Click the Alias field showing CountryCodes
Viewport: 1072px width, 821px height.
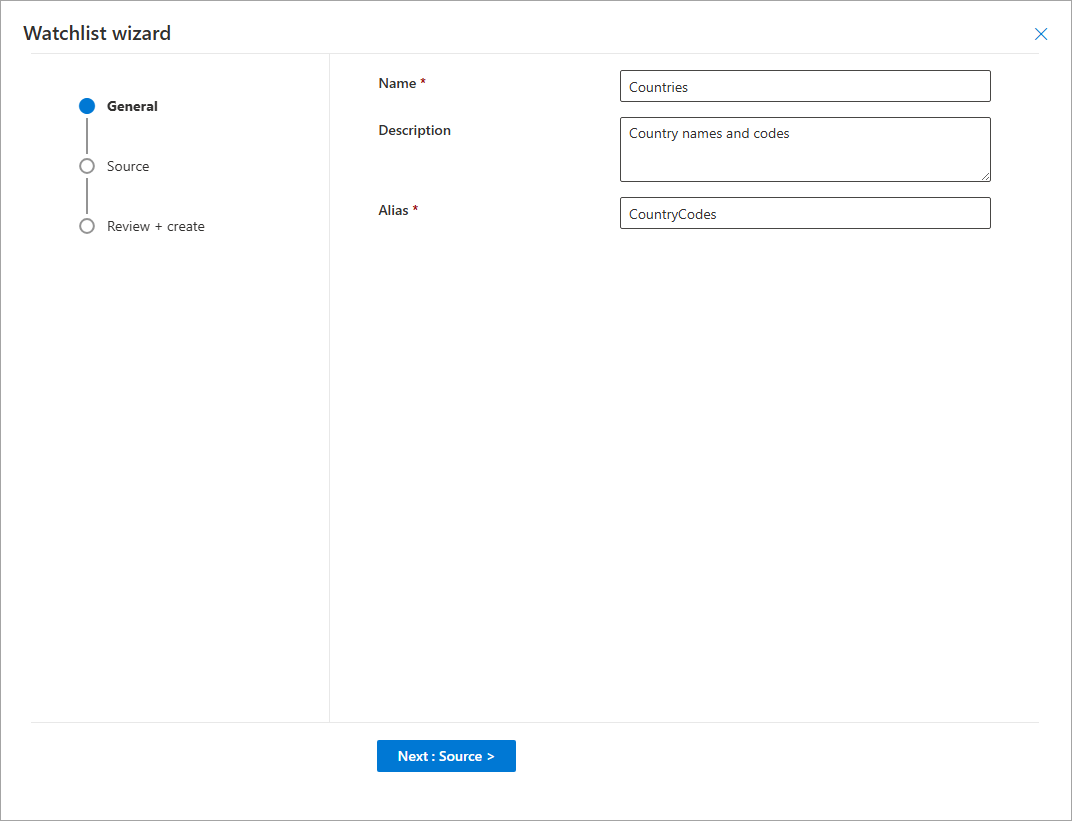805,213
